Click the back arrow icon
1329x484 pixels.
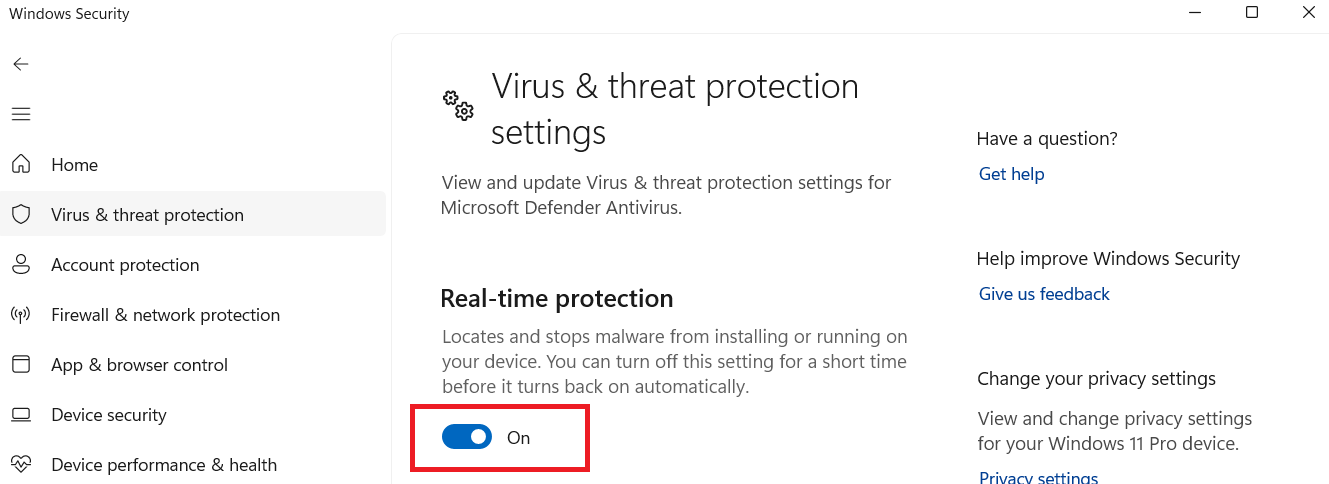(20, 64)
